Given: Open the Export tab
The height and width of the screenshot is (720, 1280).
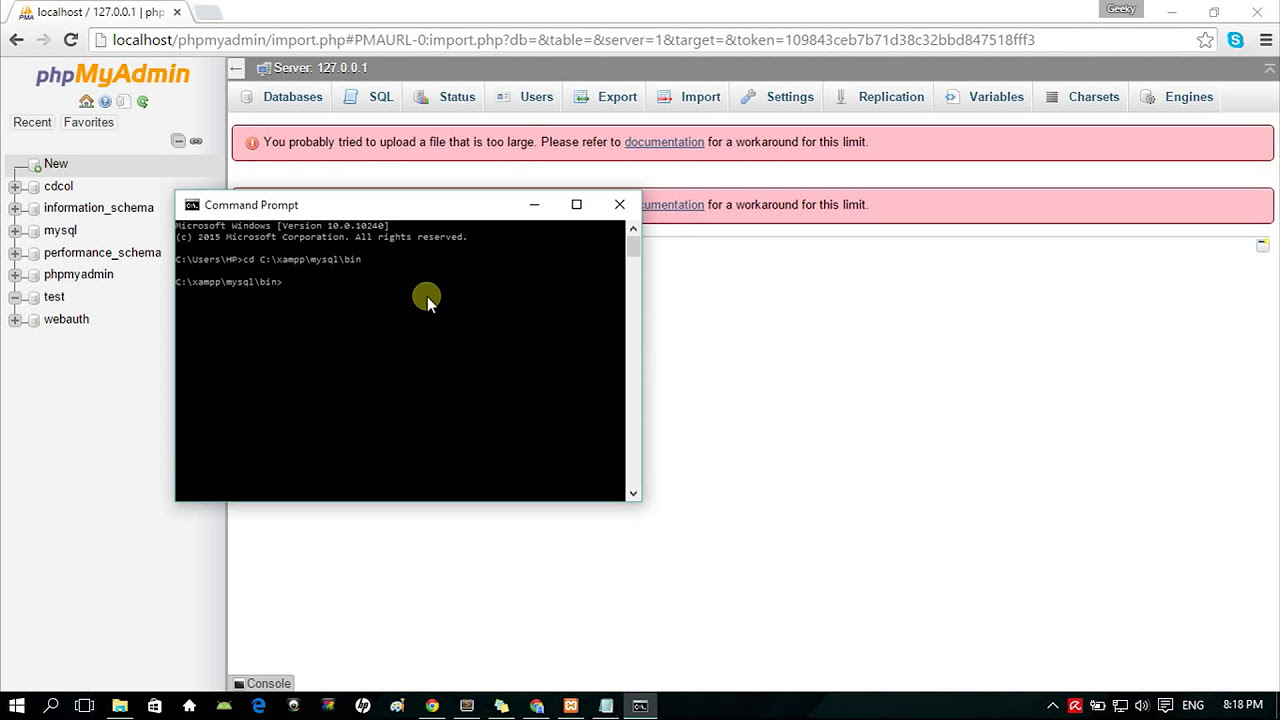Looking at the screenshot, I should point(606,97).
